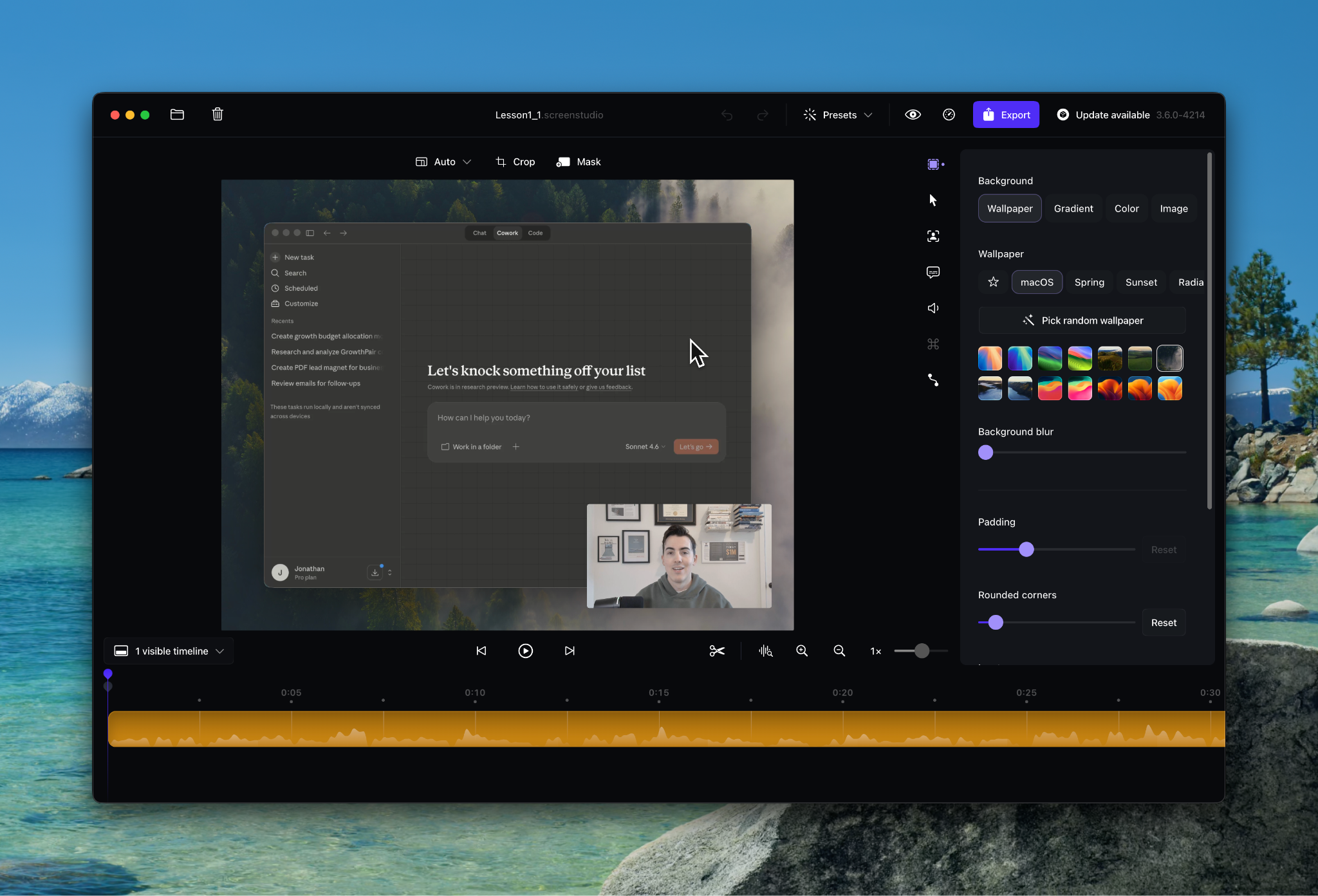Toggle the preview eye icon
Viewport: 1318px width, 896px height.
click(913, 114)
